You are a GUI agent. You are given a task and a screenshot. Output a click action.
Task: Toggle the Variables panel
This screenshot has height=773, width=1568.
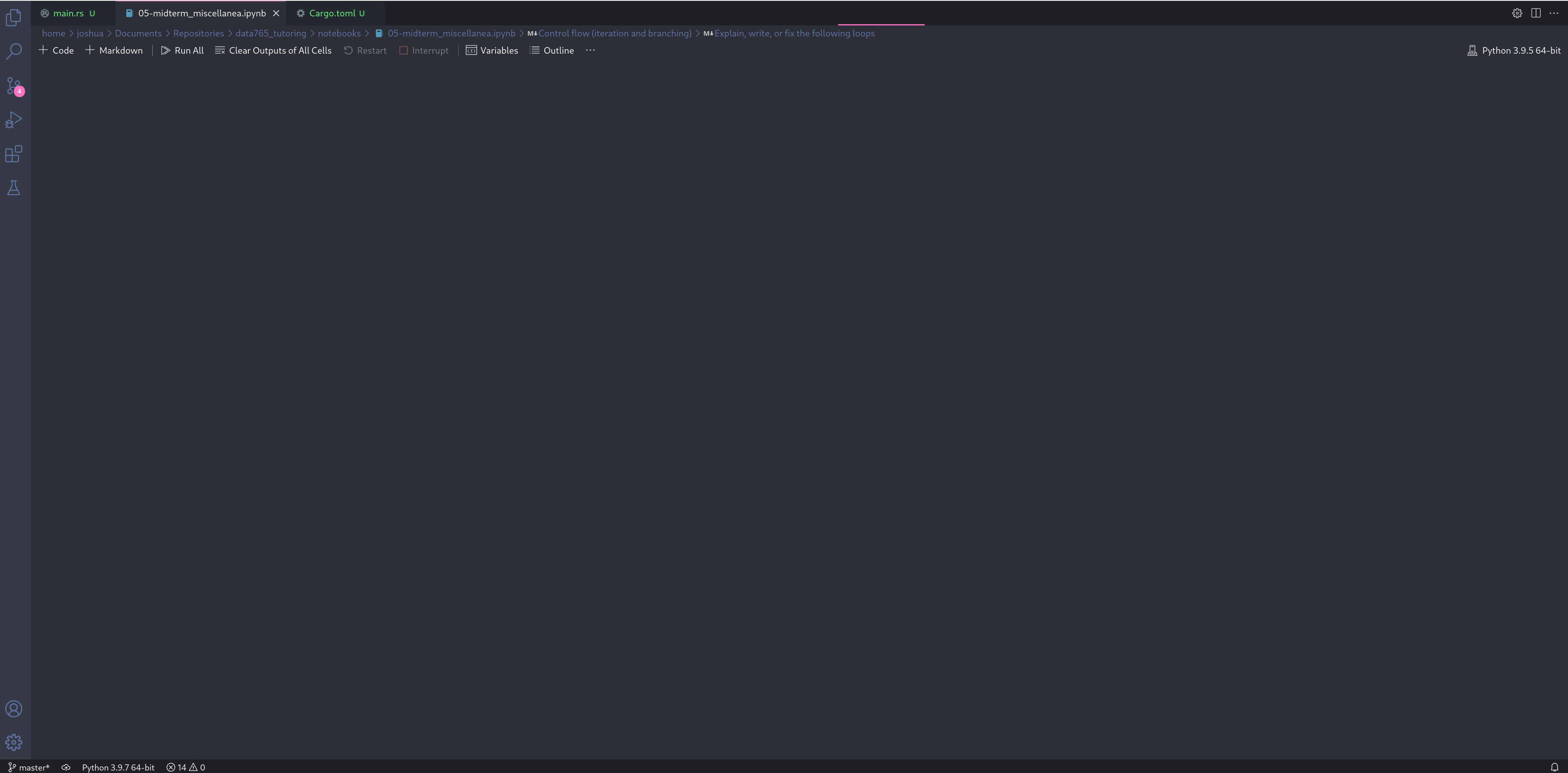tap(492, 50)
